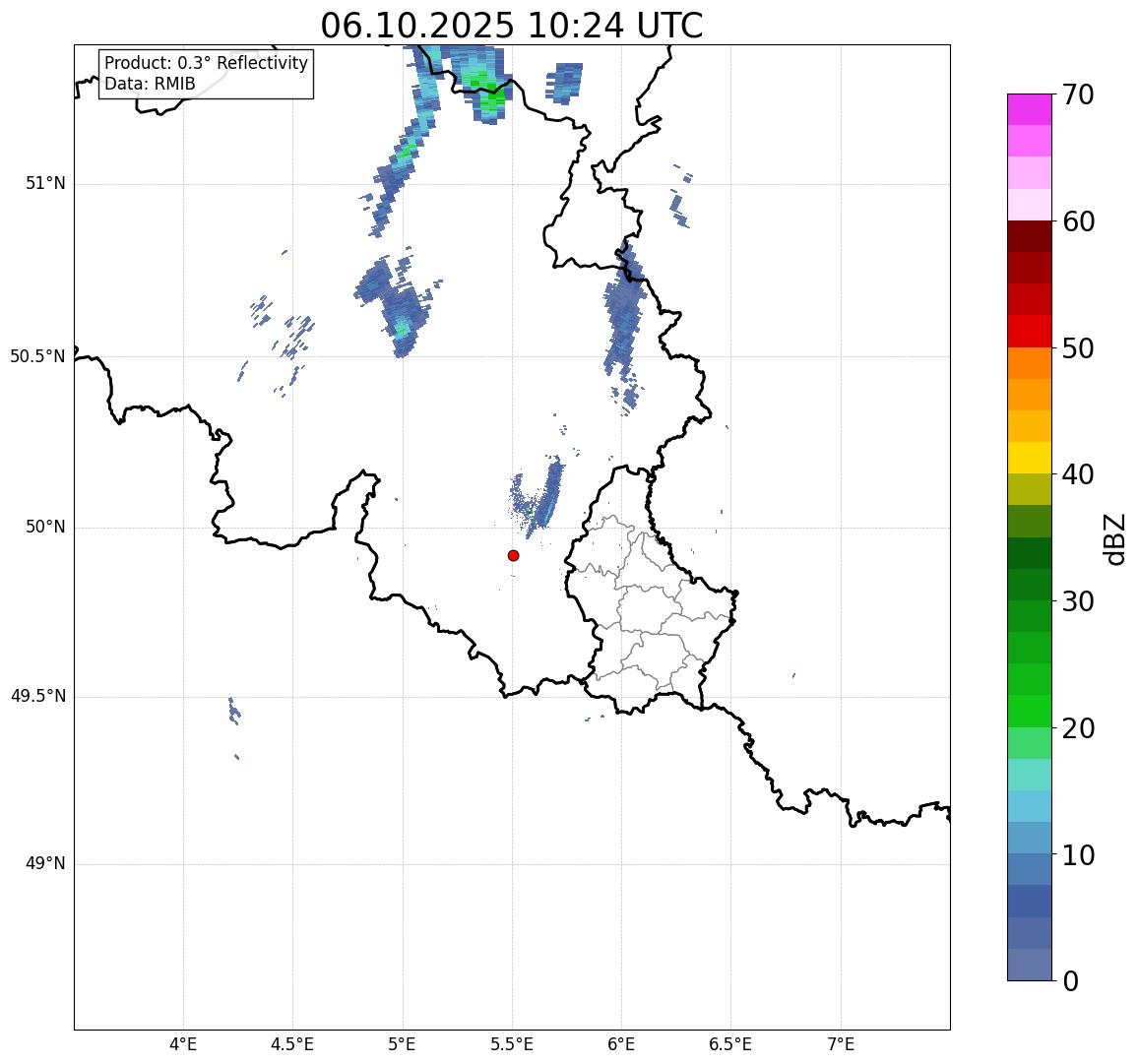This screenshot has width=1139, height=1064.
Task: Click the 5.5°E longitude label
Action: coord(511,1045)
